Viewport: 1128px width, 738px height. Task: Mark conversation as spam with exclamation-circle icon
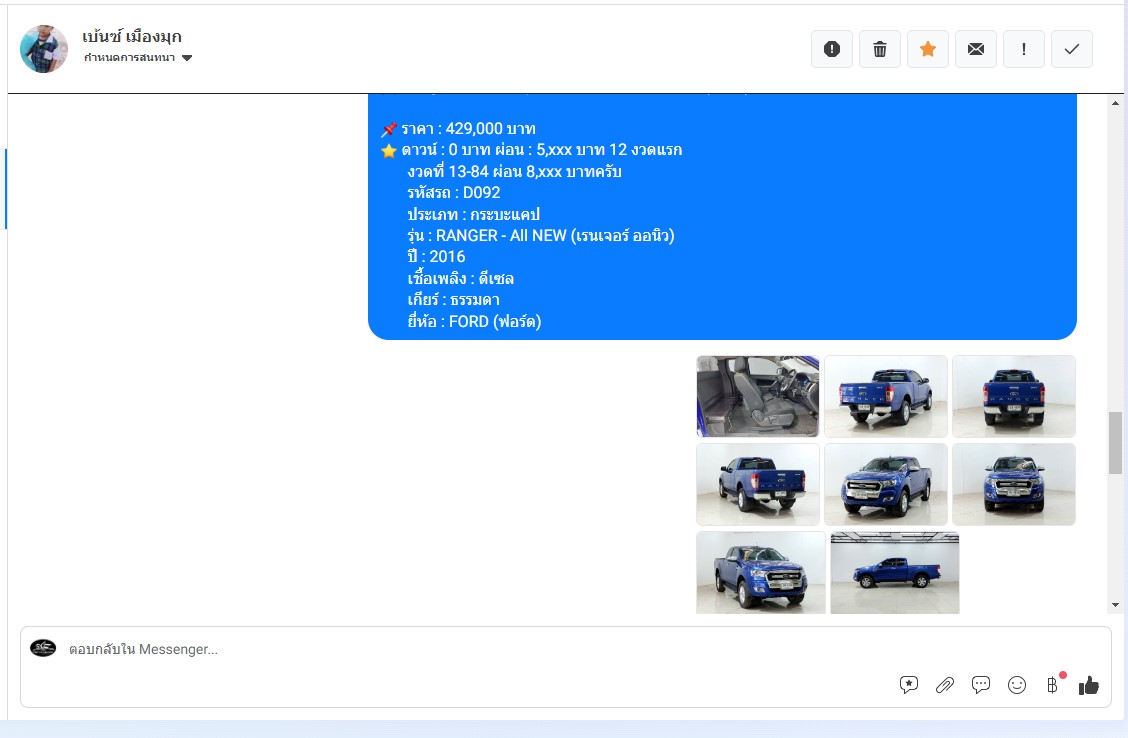832,49
